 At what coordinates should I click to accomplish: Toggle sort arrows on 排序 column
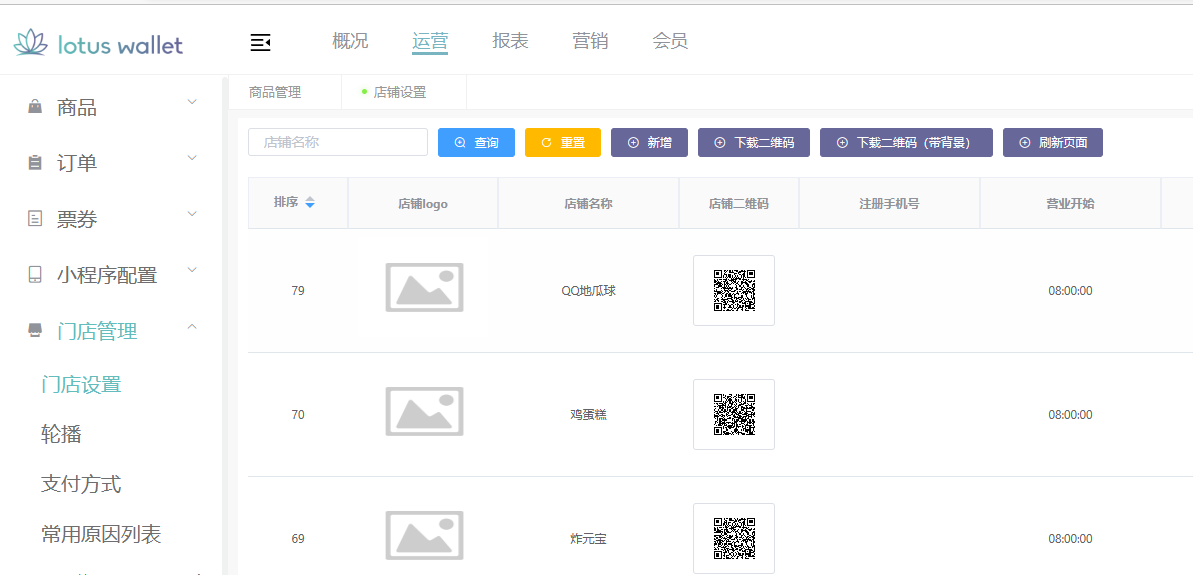[x=310, y=203]
